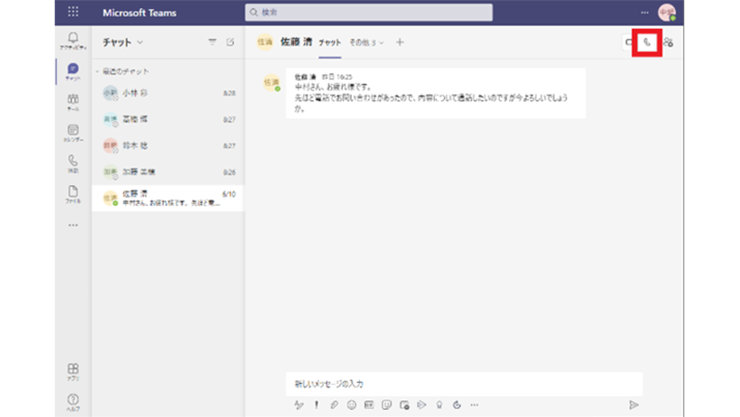Open Calls in the left rail

(x=73, y=164)
